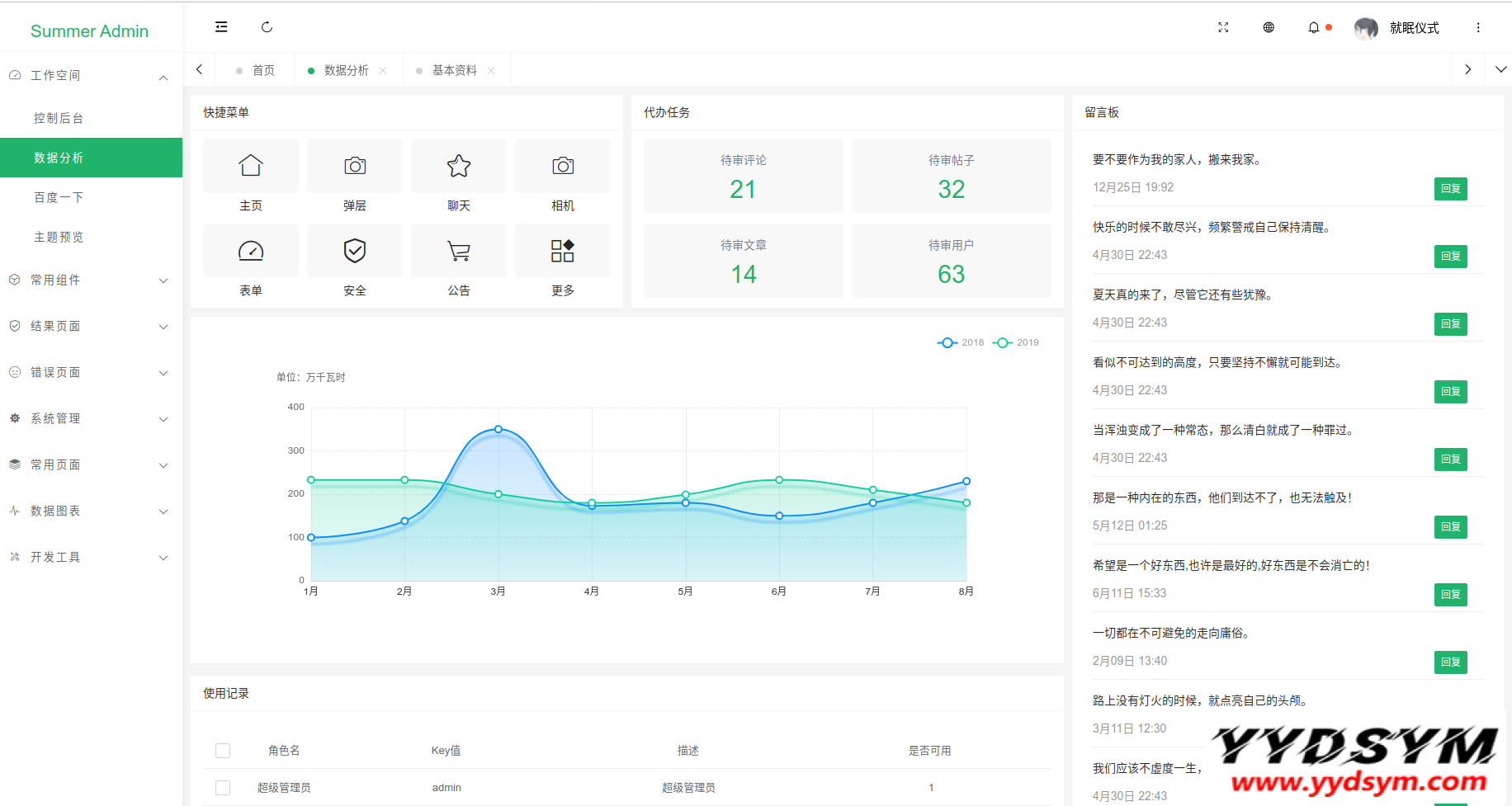The width and height of the screenshot is (1512, 806).
Task: Reply to the 12月25日 19:92 message
Action: tap(1450, 189)
